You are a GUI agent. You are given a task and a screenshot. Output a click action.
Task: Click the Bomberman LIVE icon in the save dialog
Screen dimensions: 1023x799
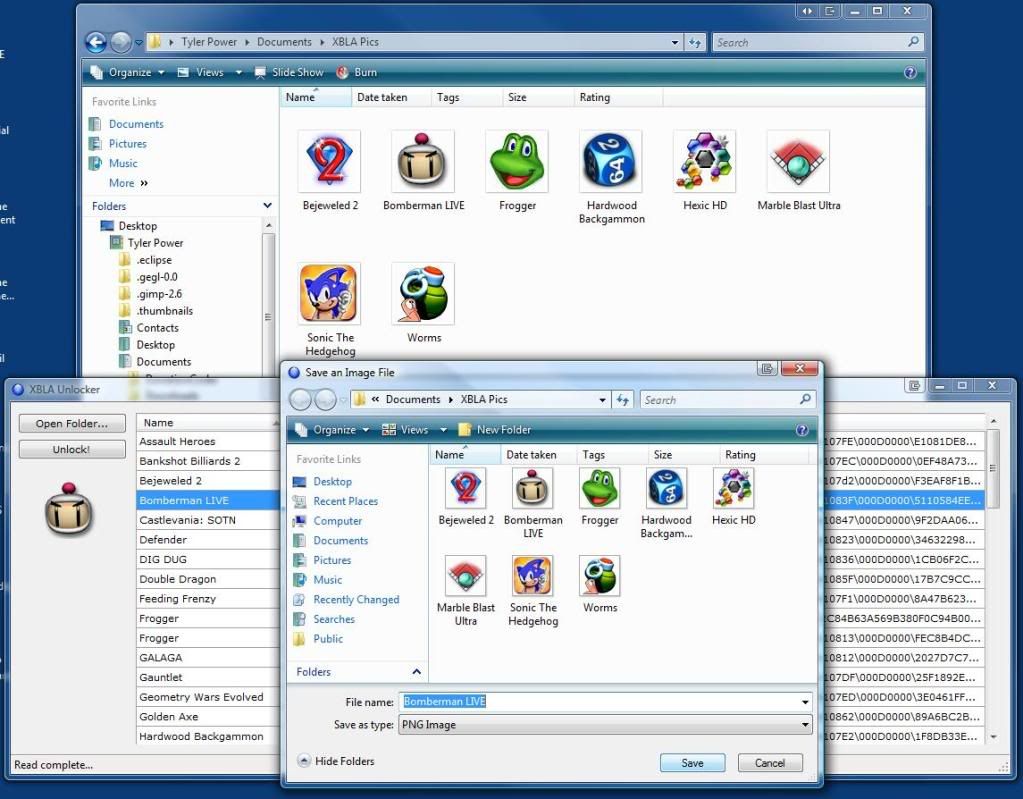(533, 489)
